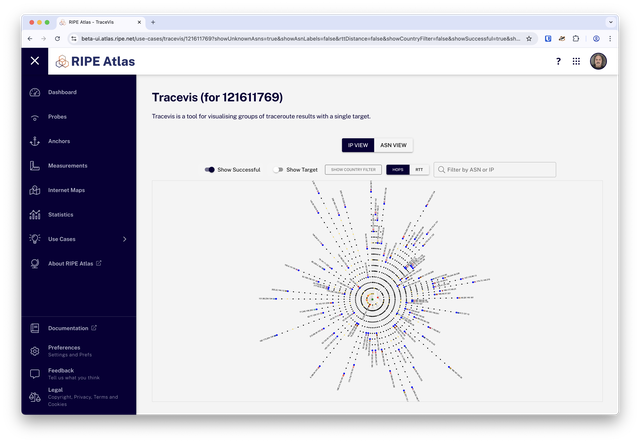Open the Chrome three-dot menu
The height and width of the screenshot is (443, 640).
point(610,38)
